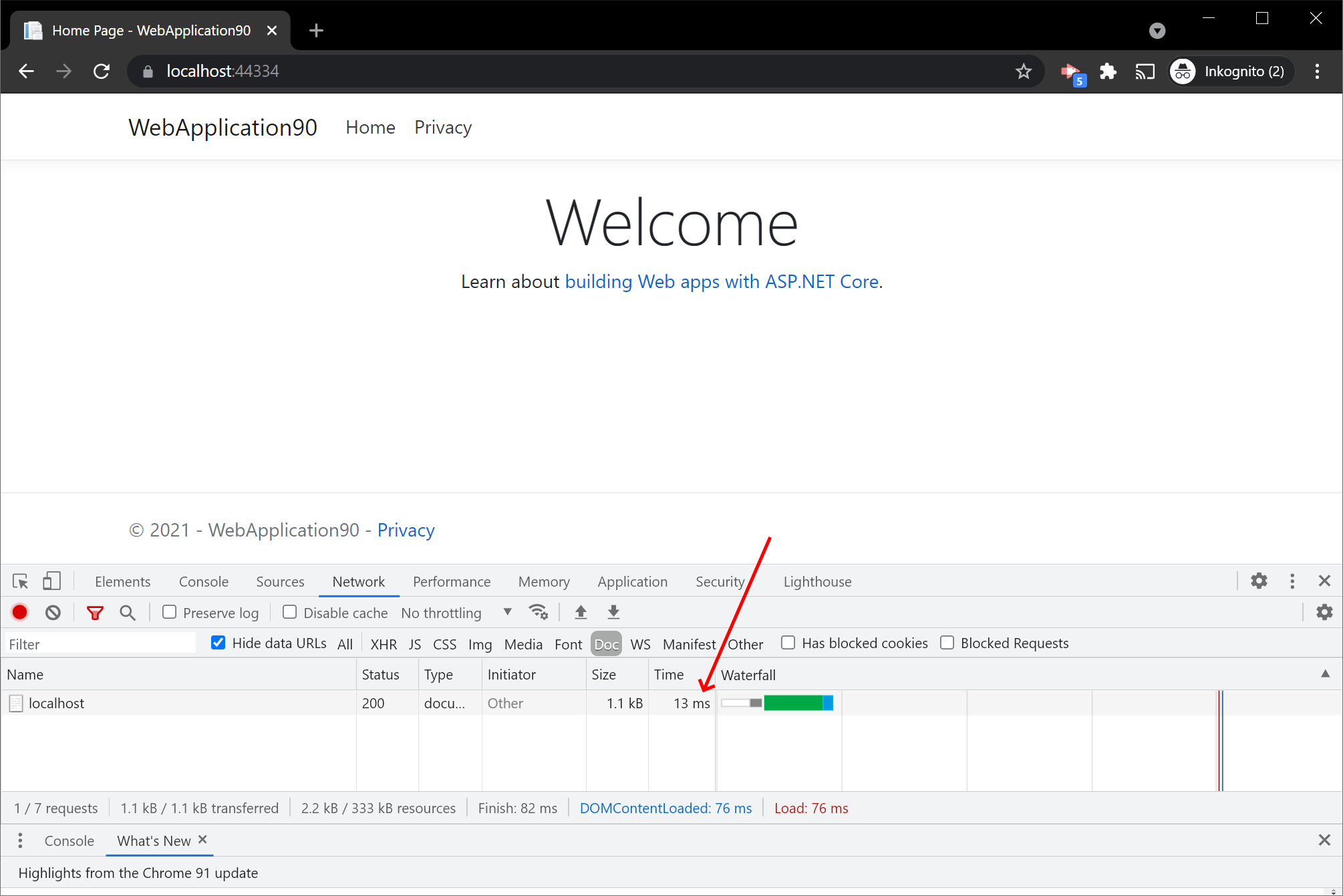Import HAR file with upload icon
Viewport: 1343px width, 896px height.
pyautogui.click(x=580, y=612)
